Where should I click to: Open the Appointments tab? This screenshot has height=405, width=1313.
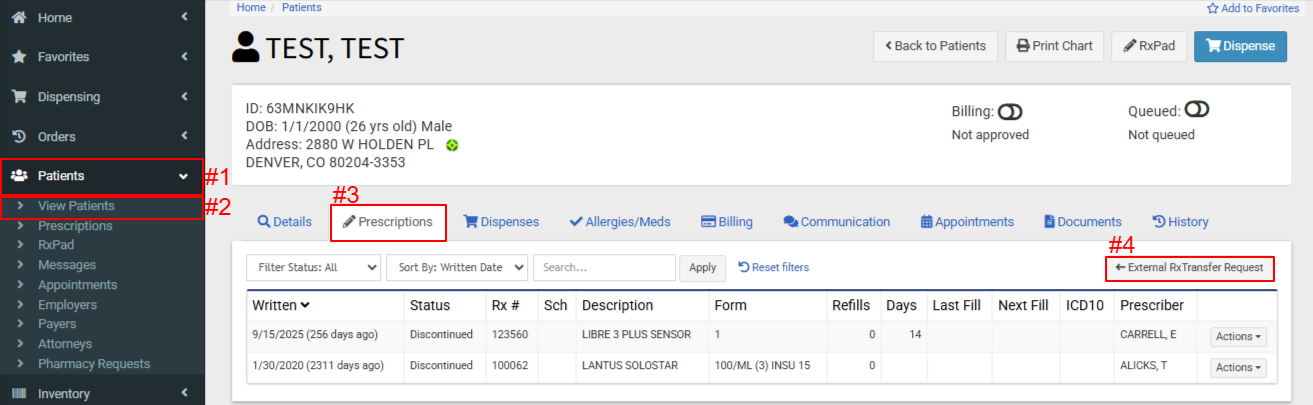click(967, 222)
